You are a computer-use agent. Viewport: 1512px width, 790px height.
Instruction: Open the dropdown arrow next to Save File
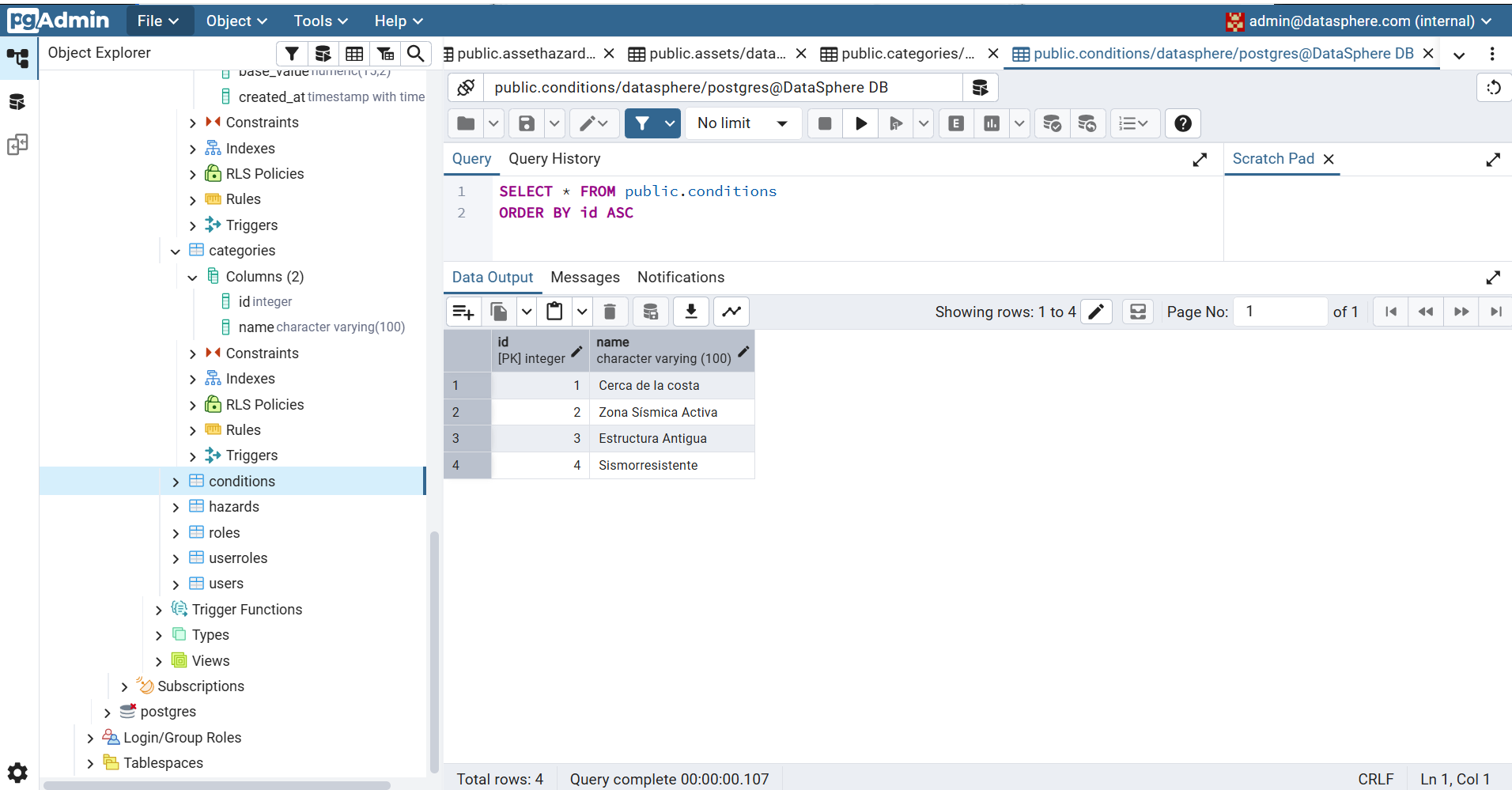pyautogui.click(x=554, y=123)
